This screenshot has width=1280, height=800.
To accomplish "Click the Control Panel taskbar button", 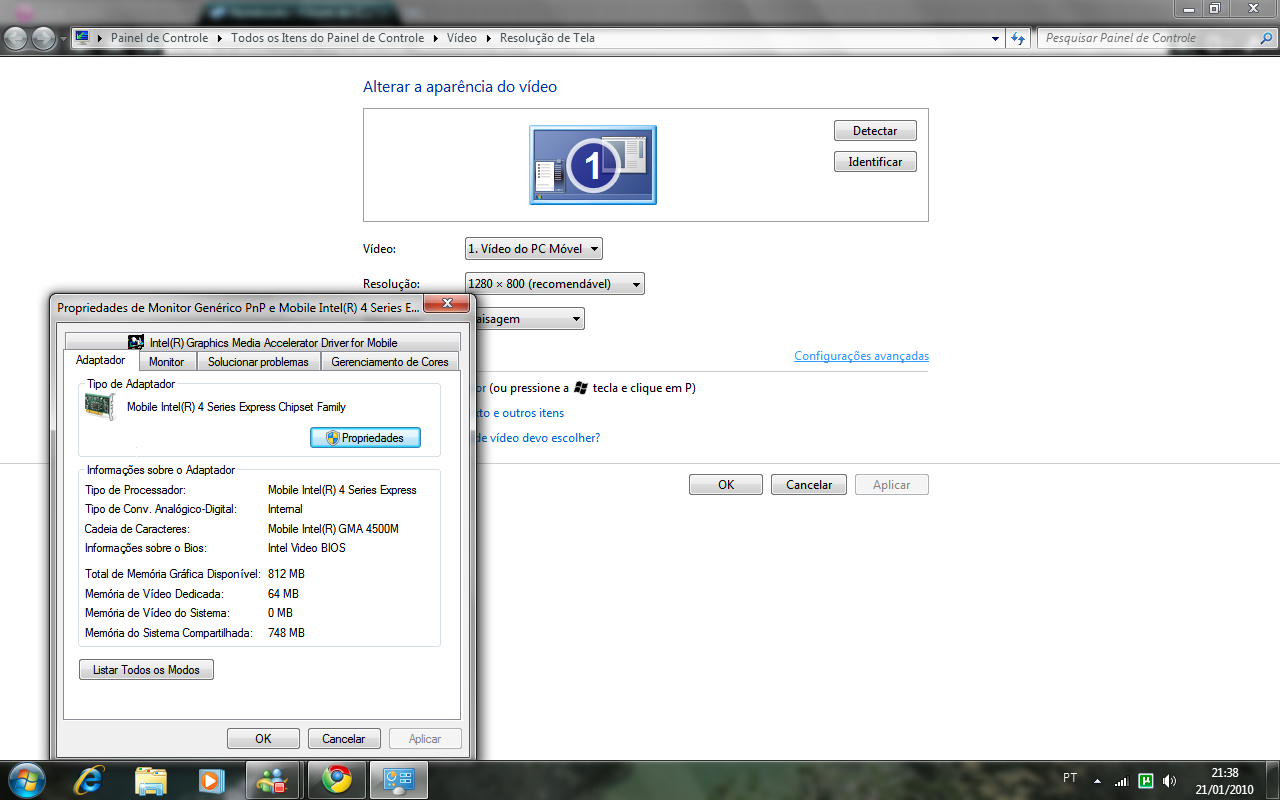I will [399, 780].
